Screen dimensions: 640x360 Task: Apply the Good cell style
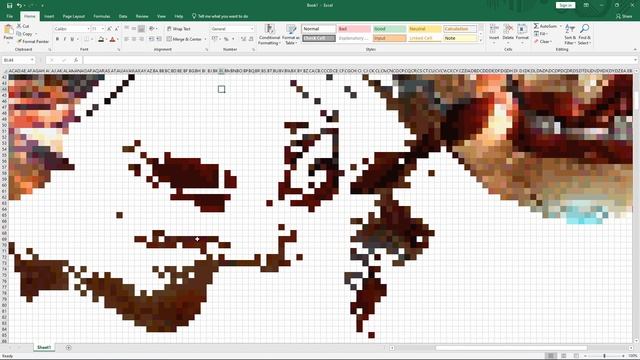click(x=389, y=29)
